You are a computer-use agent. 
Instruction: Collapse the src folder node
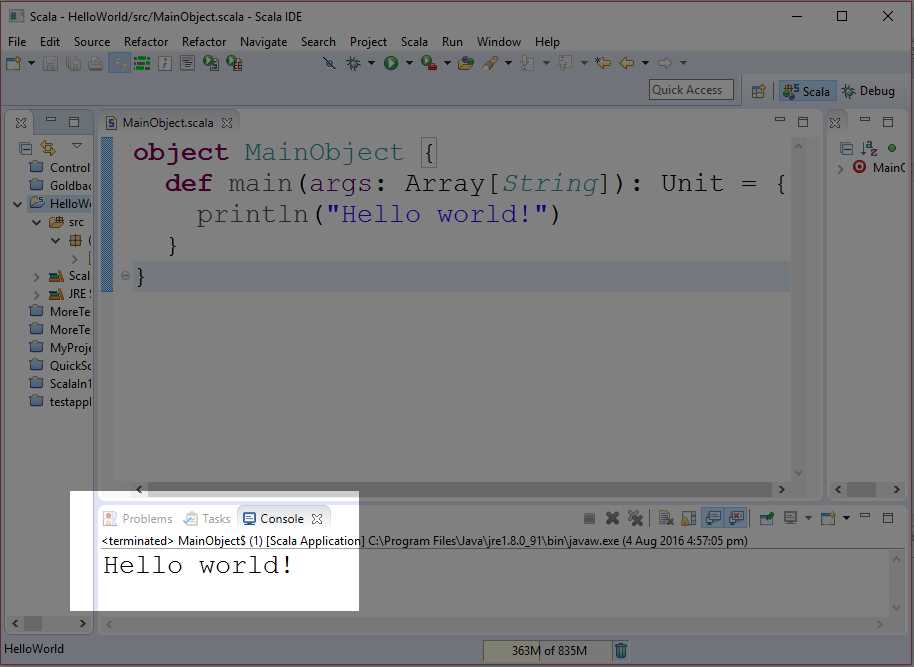coord(37,222)
